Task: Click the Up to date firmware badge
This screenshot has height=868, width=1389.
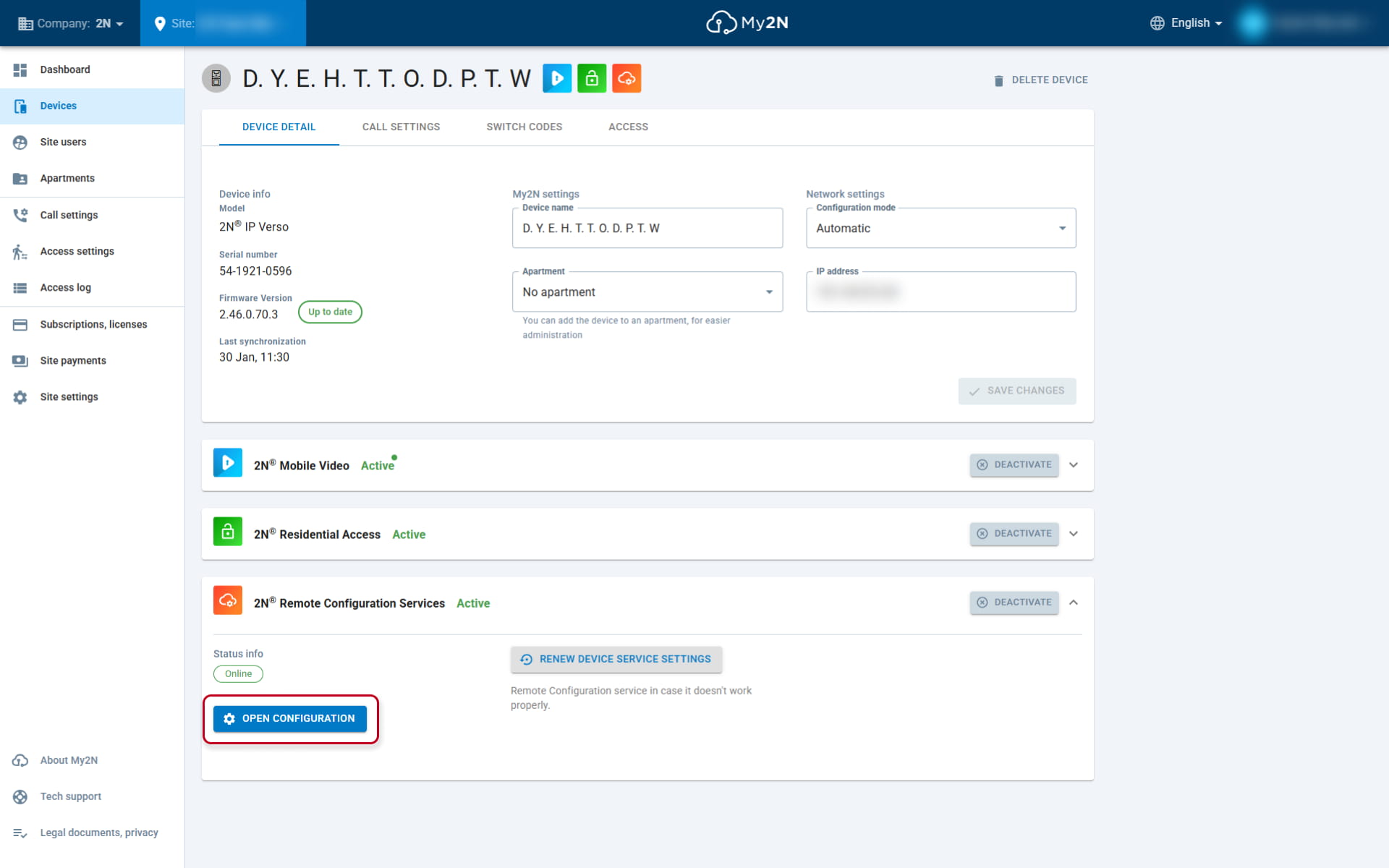Action: [x=330, y=312]
